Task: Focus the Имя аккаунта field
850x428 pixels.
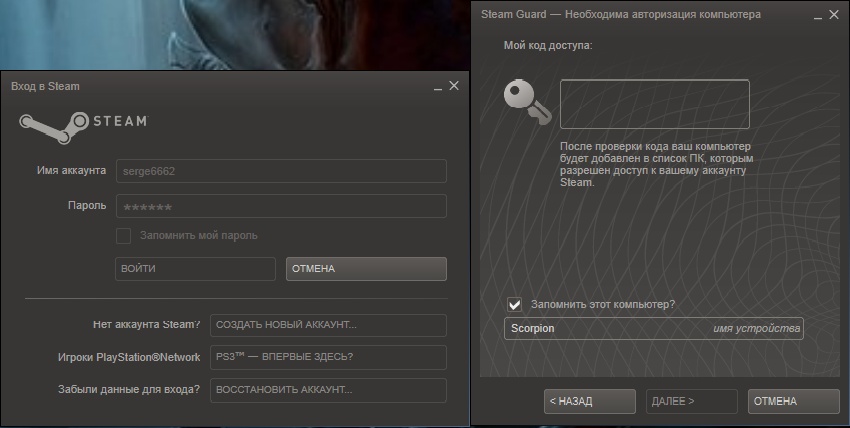Action: pos(281,171)
